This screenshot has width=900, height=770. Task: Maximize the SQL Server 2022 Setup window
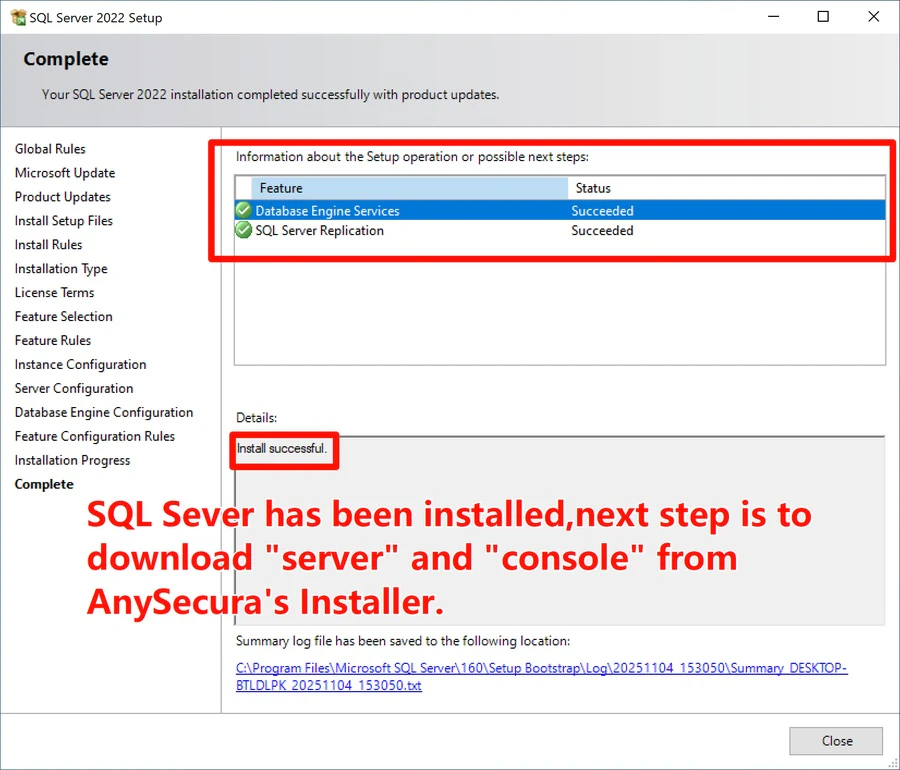(x=823, y=17)
